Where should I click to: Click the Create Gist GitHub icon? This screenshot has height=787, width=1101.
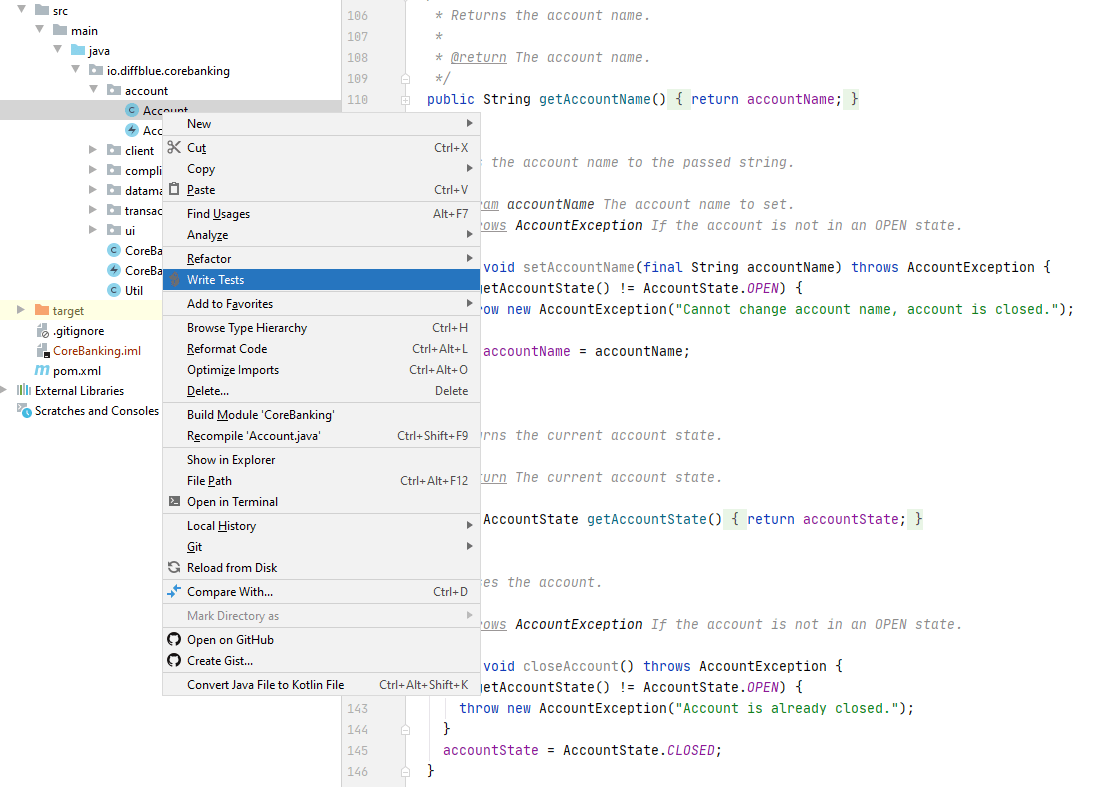click(x=174, y=661)
